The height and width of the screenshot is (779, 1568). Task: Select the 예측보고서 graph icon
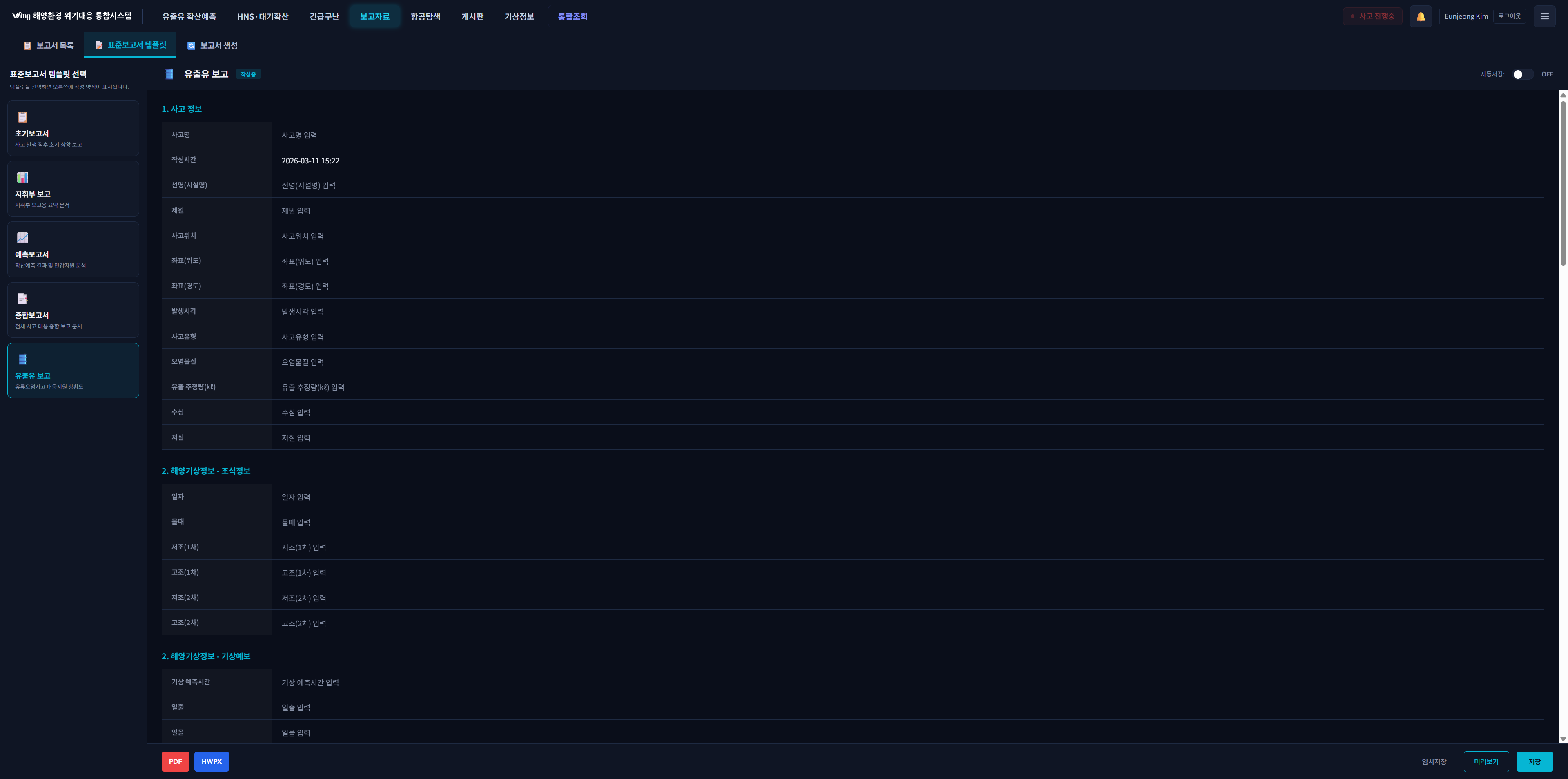[22, 238]
